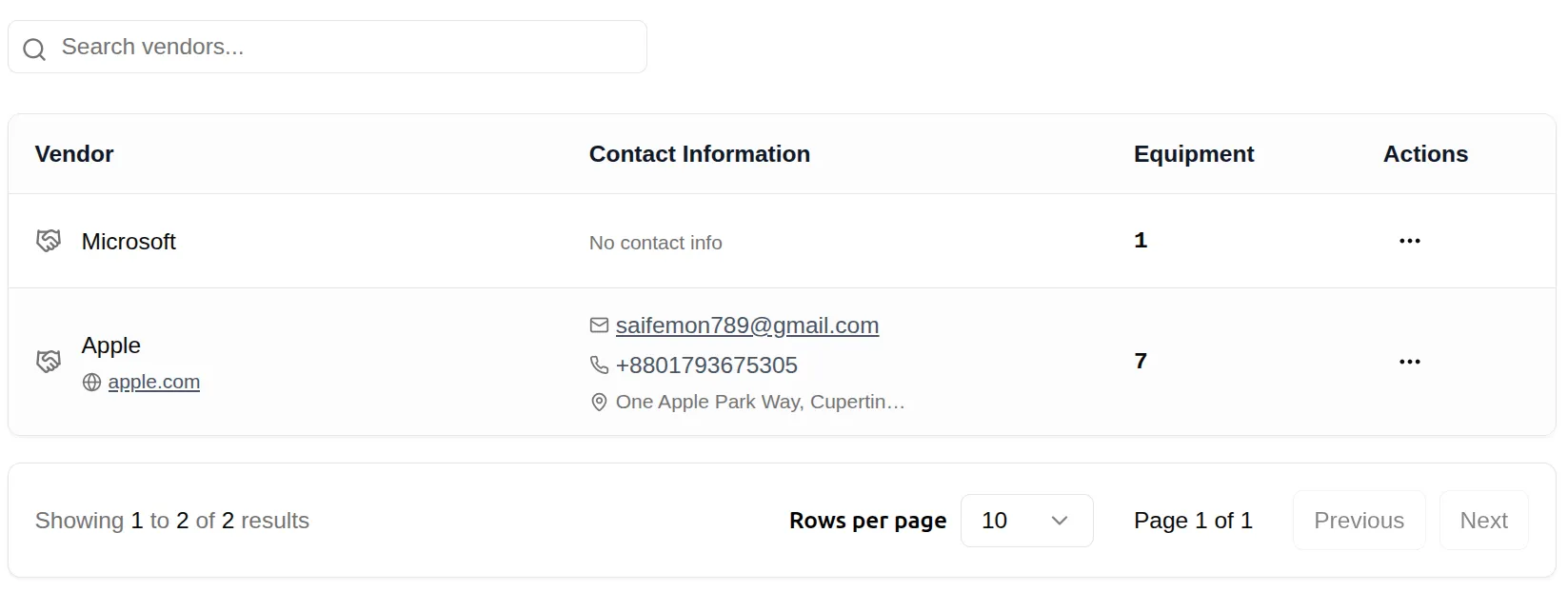This screenshot has width=1568, height=592.
Task: Click the saifemon789@gmail.com email link
Action: (746, 326)
